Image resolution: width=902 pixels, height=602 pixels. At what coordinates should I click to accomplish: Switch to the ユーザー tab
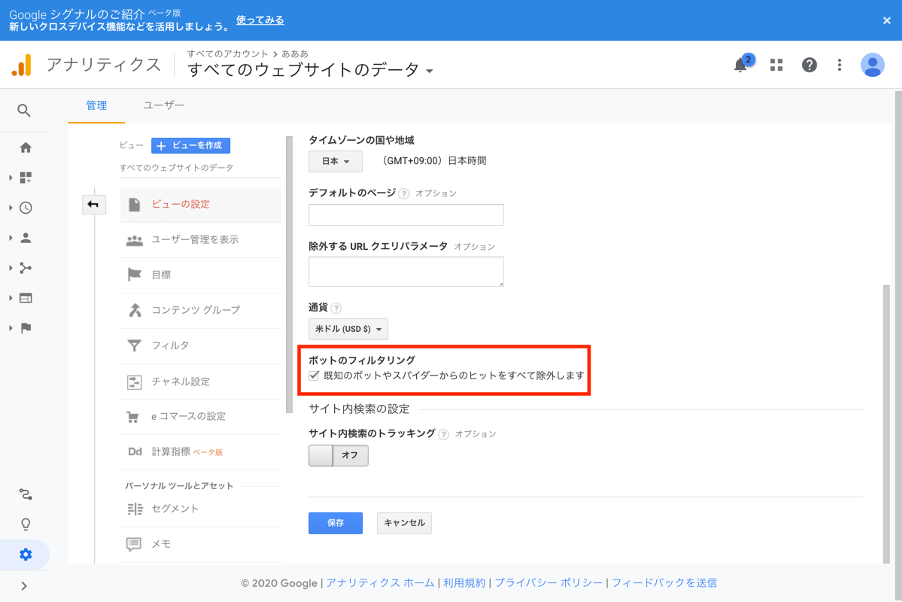[163, 106]
